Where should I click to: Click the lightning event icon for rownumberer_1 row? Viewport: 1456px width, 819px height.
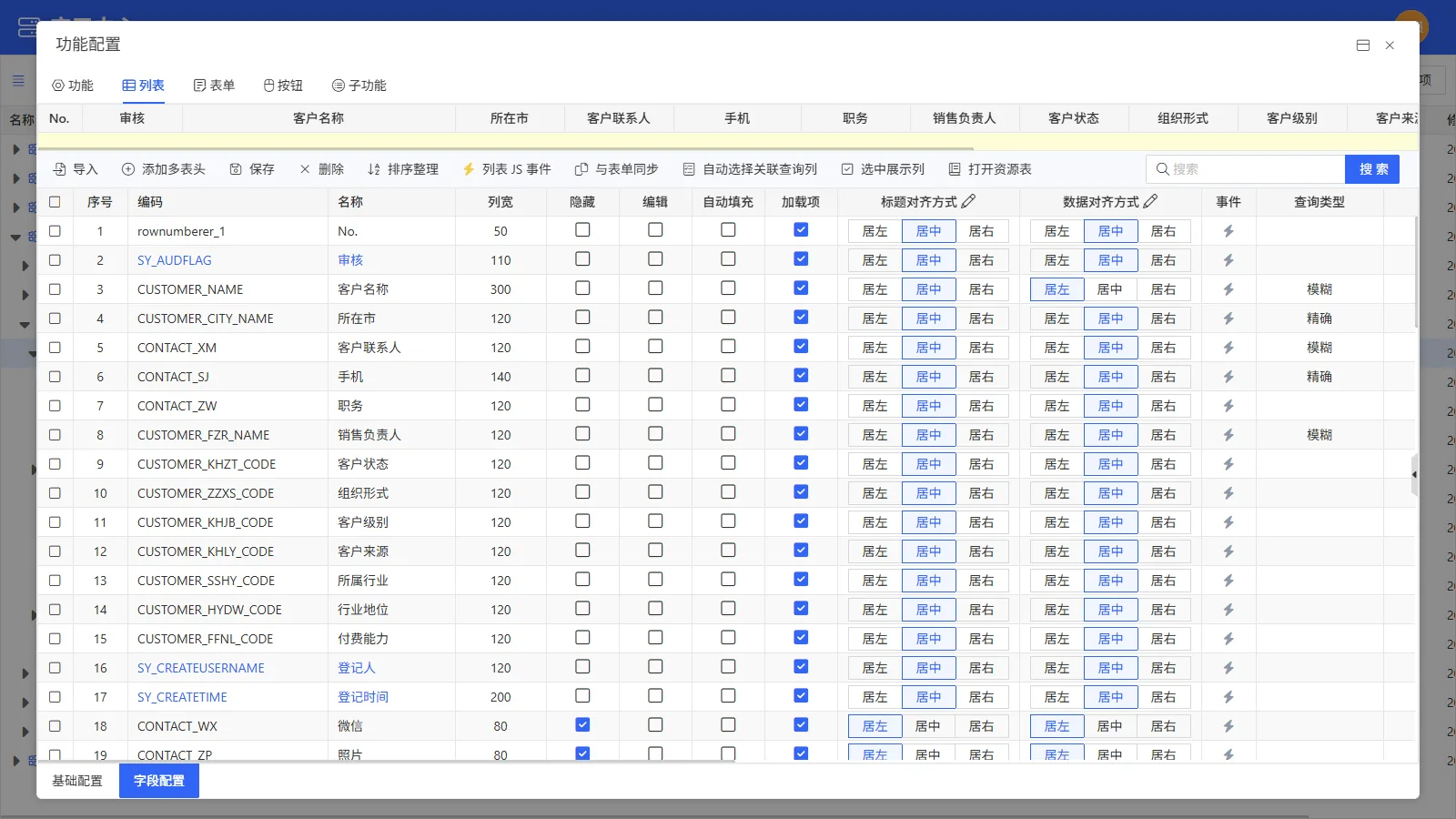(x=1228, y=231)
